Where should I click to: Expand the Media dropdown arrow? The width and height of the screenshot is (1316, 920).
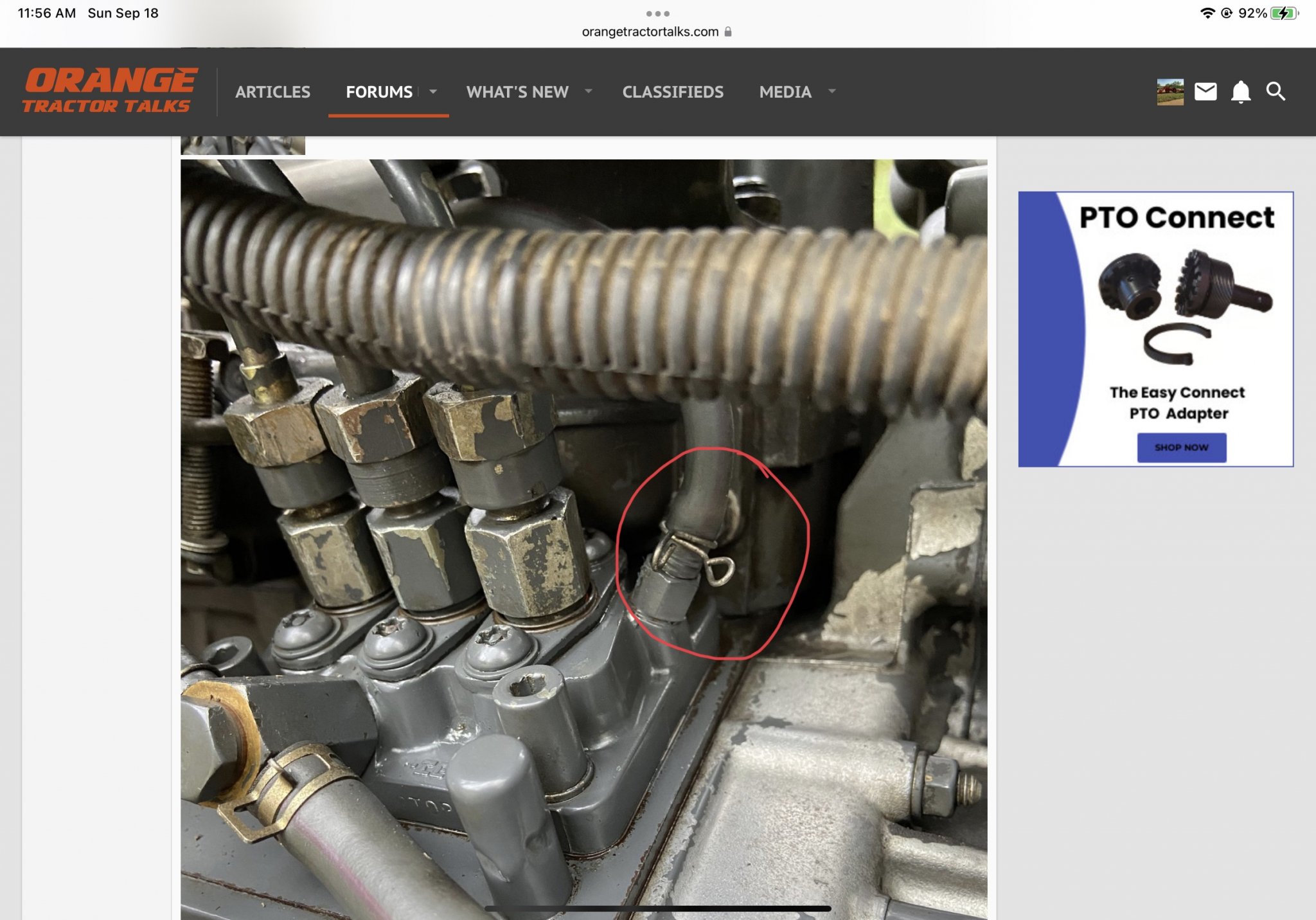pos(832,92)
